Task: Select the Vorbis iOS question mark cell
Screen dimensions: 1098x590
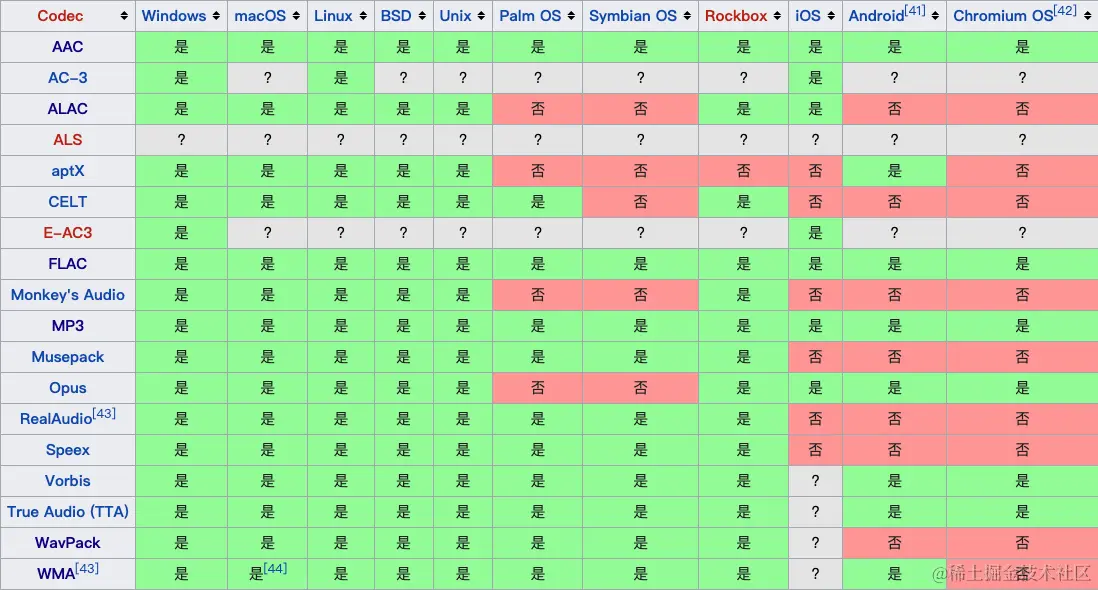Action: pyautogui.click(x=815, y=481)
